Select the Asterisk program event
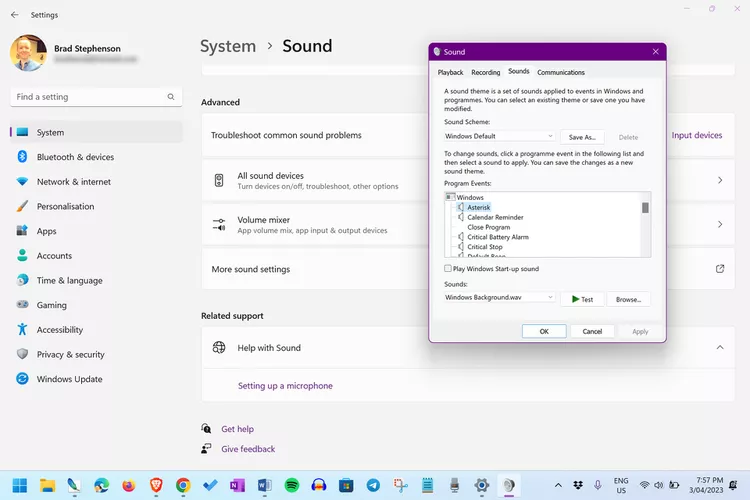The image size is (750, 500). click(479, 207)
